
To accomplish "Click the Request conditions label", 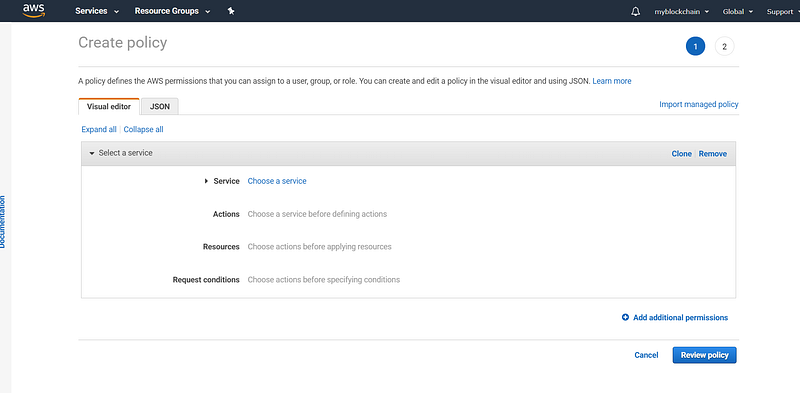I will pyautogui.click(x=206, y=280).
